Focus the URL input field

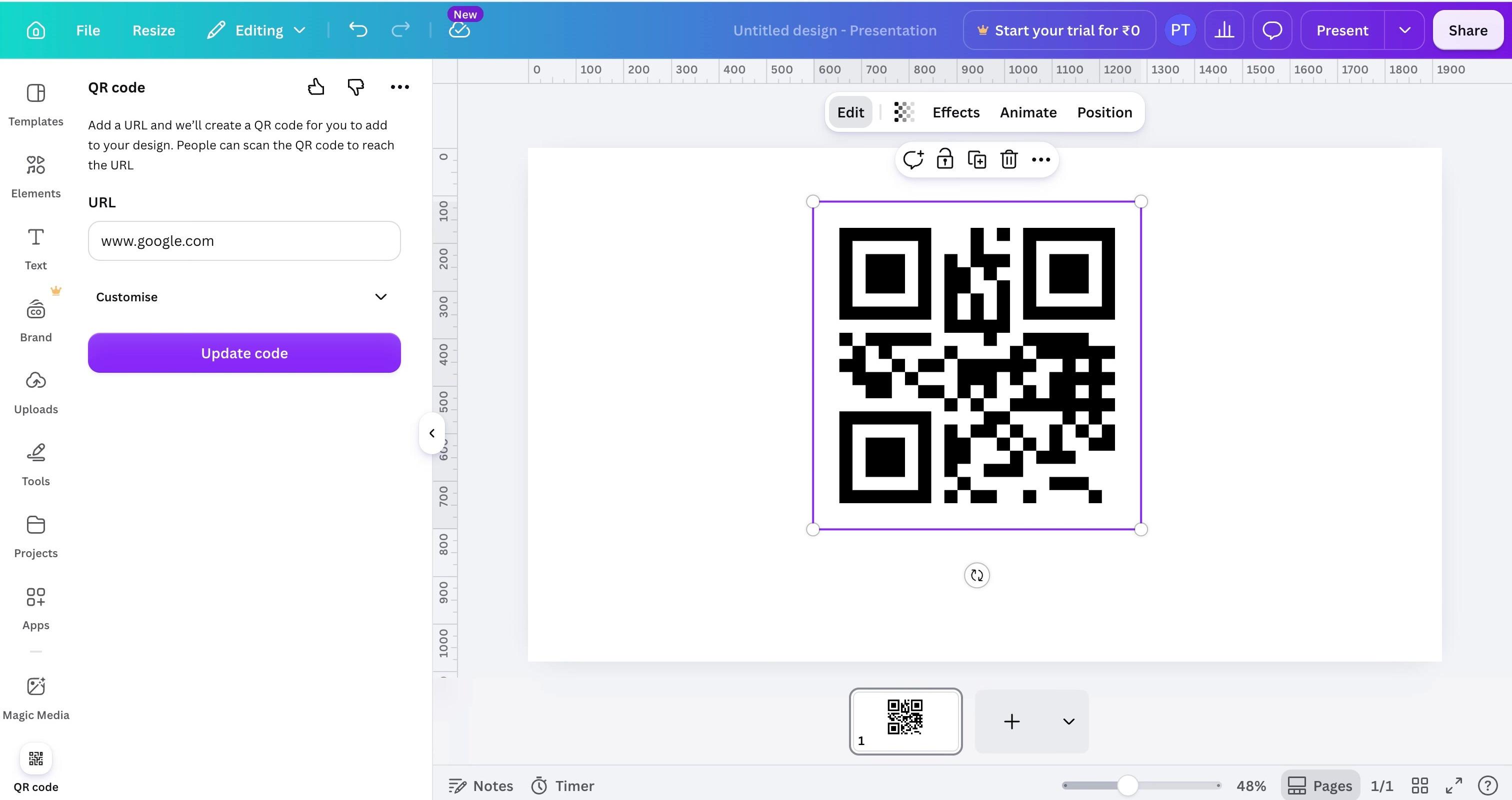point(244,241)
